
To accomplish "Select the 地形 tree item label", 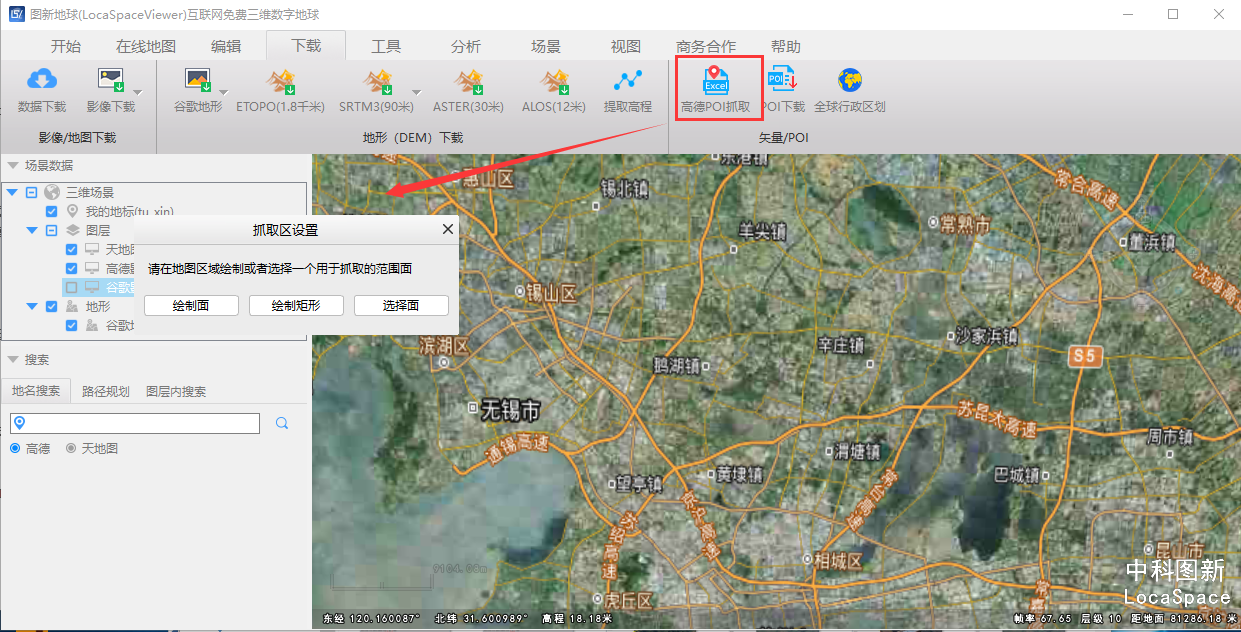I will [x=98, y=306].
